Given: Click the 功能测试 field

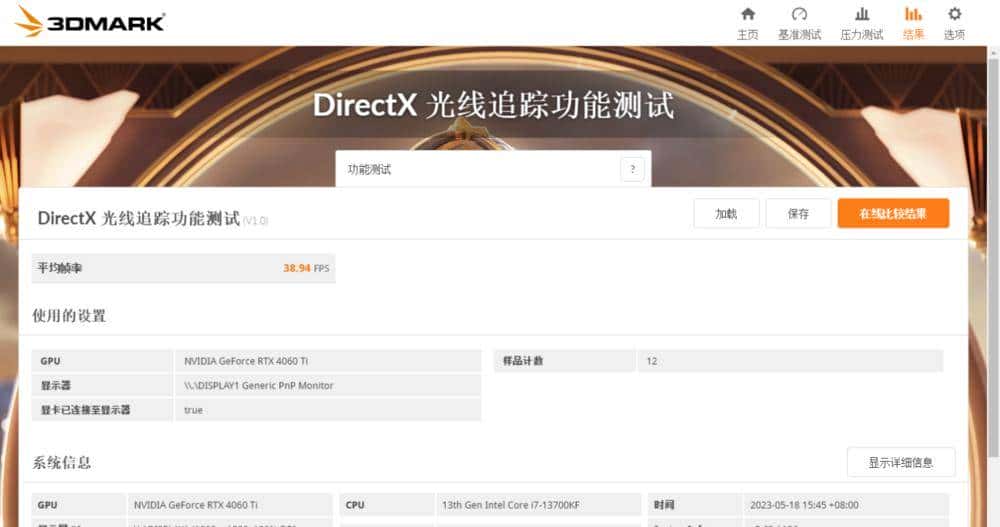Looking at the screenshot, I should coord(493,169).
